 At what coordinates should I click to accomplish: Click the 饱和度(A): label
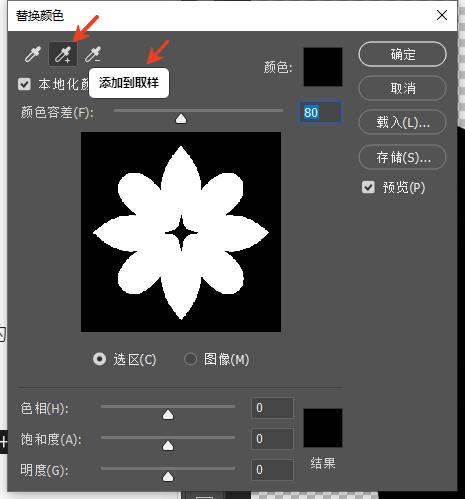click(x=51, y=439)
